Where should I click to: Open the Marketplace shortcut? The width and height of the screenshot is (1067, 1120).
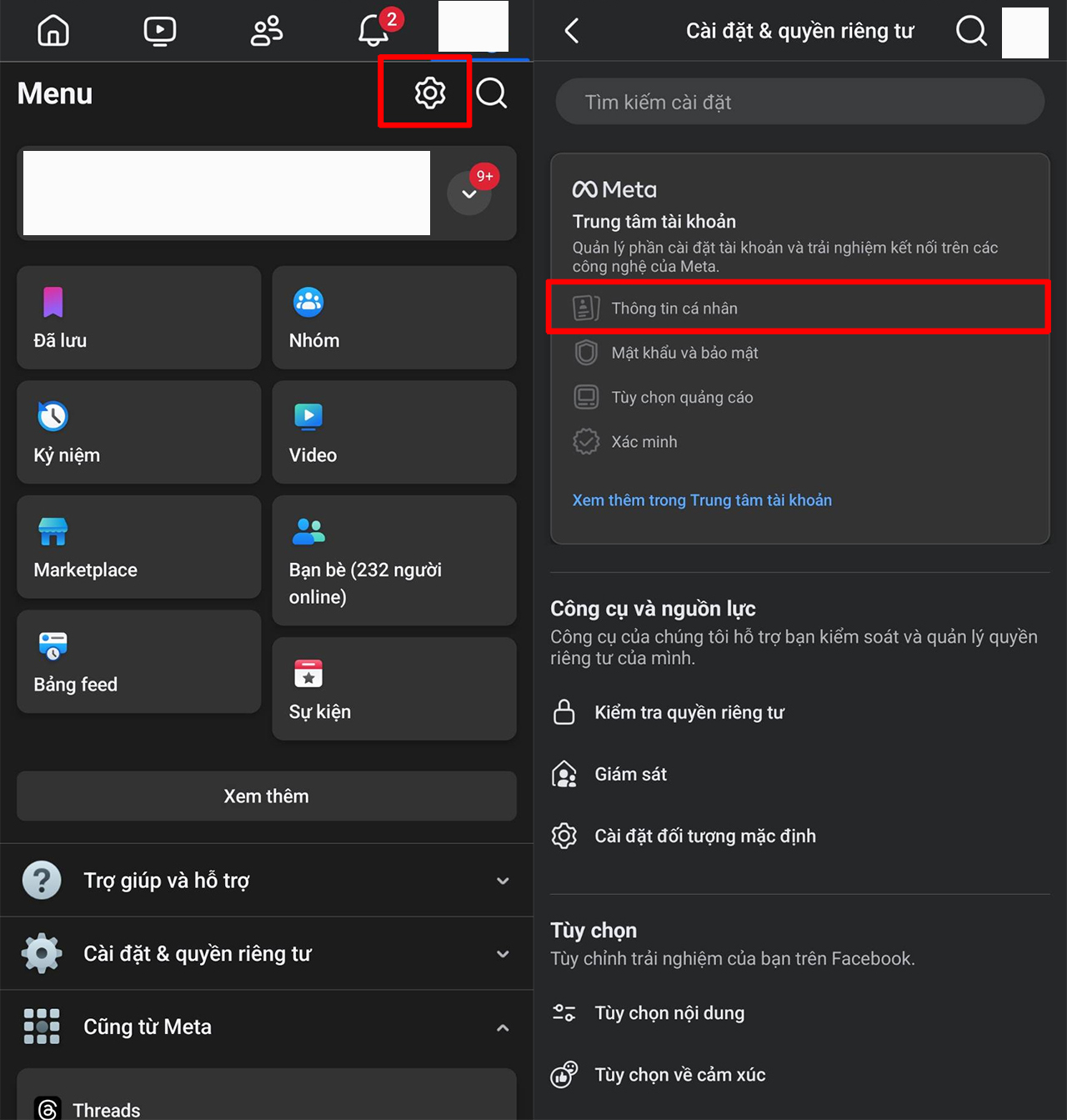pyautogui.click(x=138, y=547)
